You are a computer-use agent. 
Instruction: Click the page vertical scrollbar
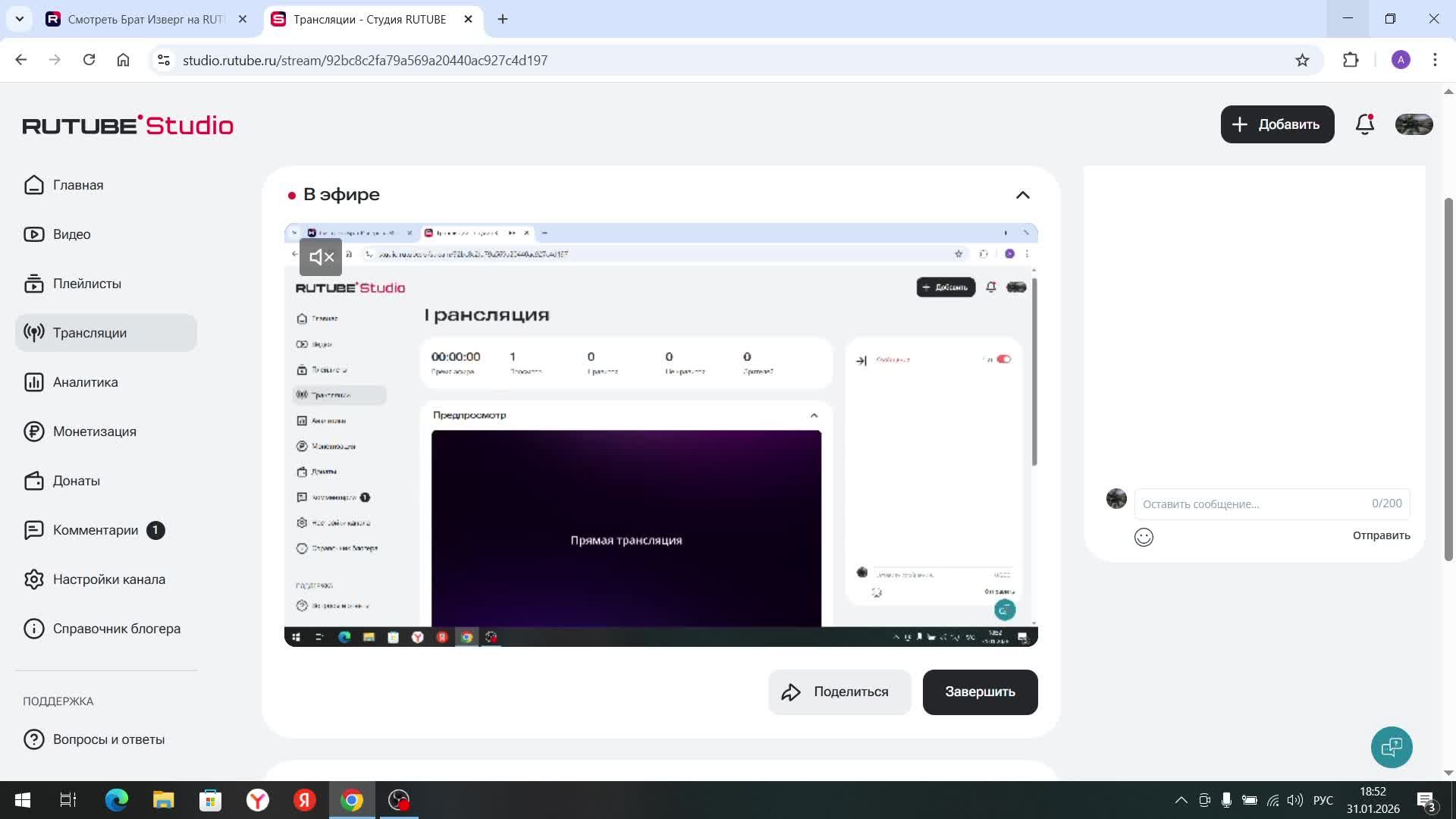[x=1448, y=379]
